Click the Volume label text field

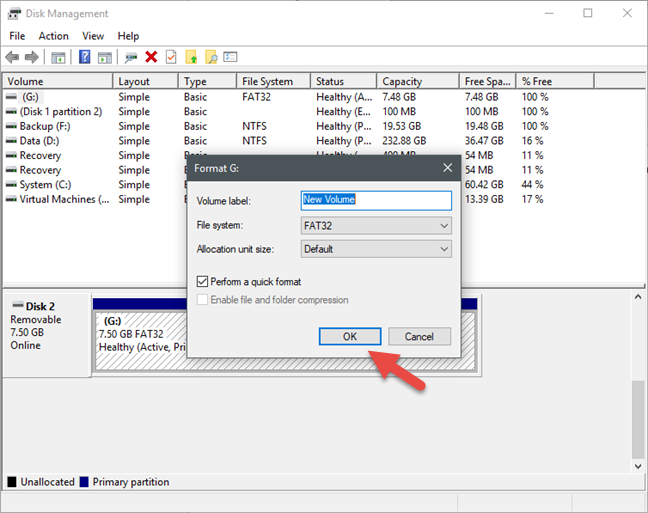(x=376, y=200)
